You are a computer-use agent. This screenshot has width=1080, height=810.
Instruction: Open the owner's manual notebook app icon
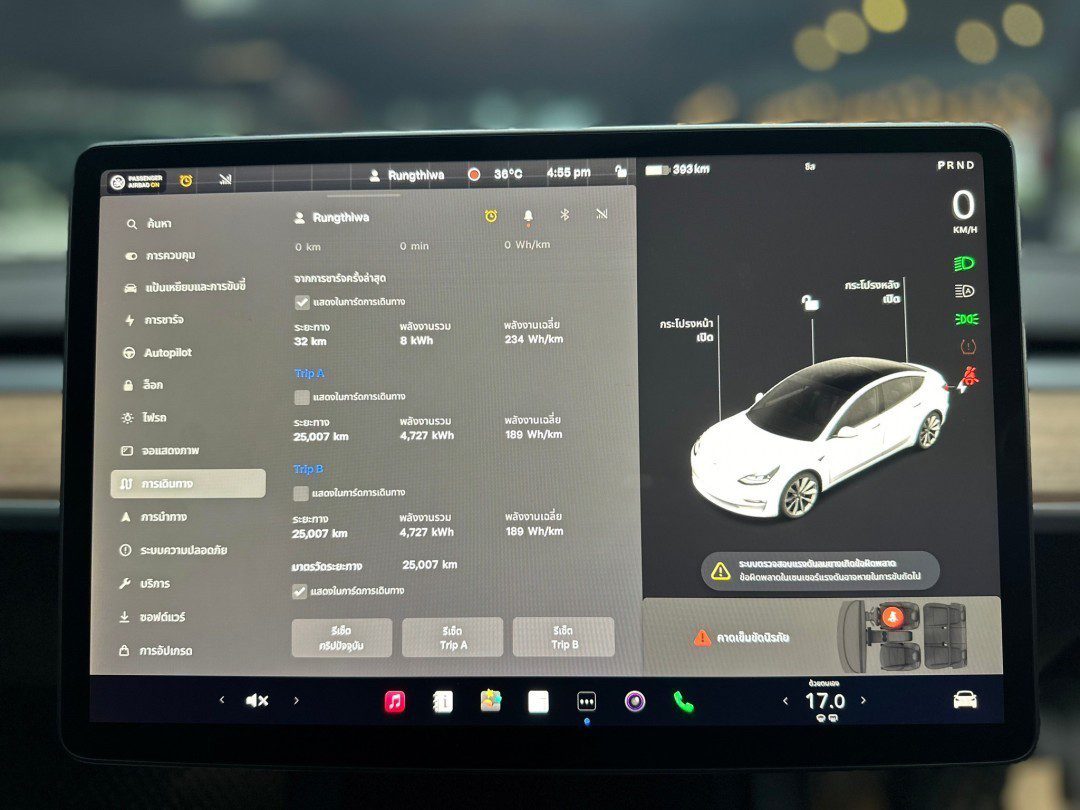[x=443, y=701]
